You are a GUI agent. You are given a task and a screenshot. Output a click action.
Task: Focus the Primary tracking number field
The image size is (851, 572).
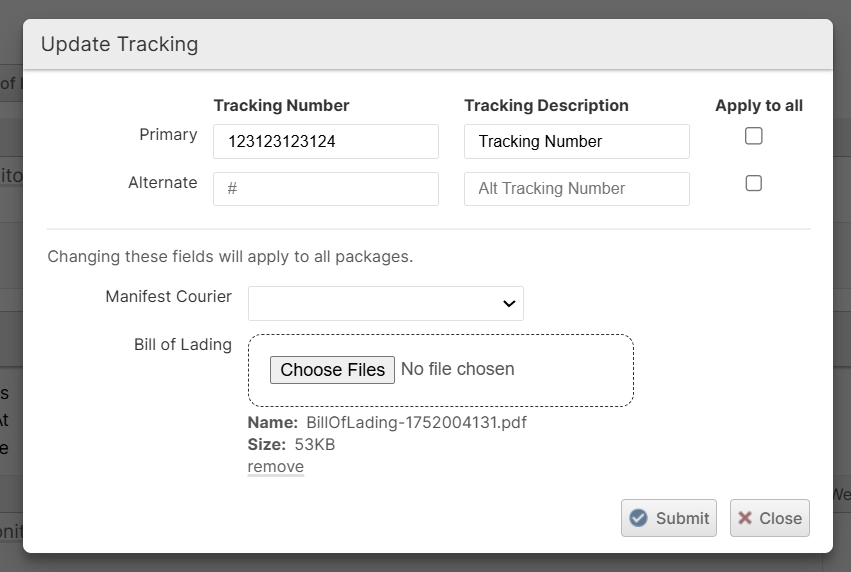(325, 141)
